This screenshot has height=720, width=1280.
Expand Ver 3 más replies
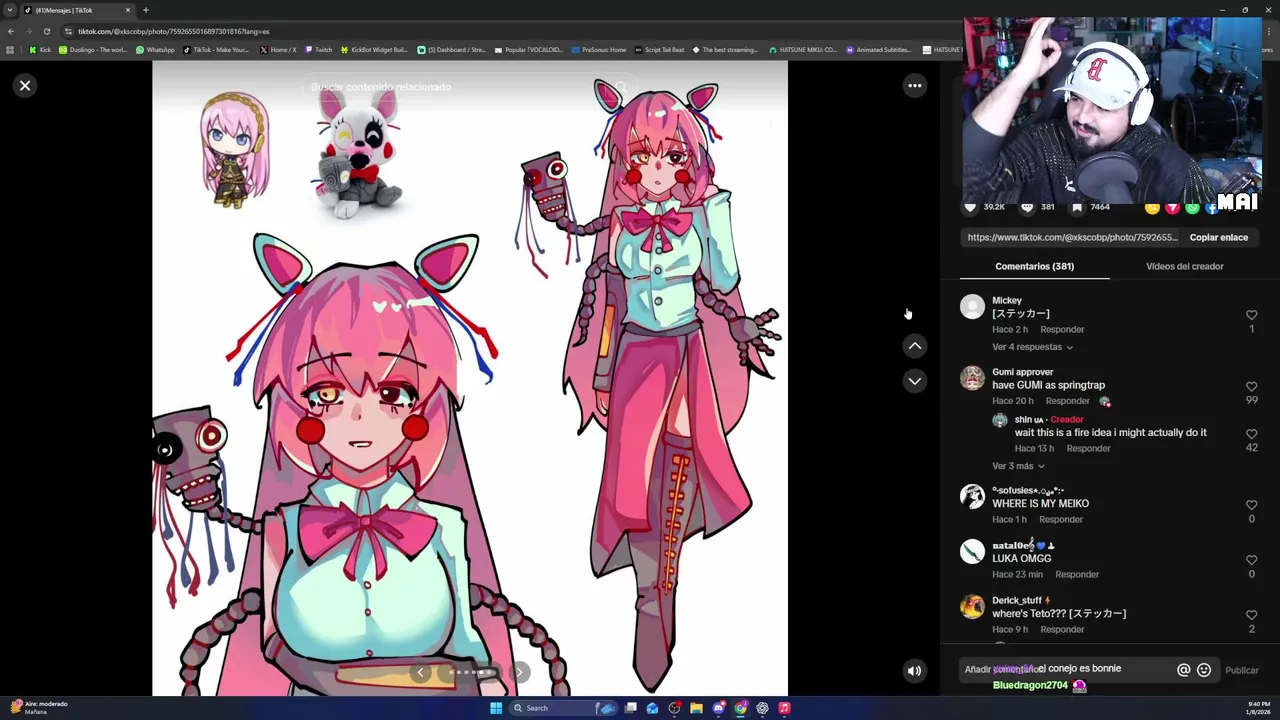pyautogui.click(x=1018, y=466)
